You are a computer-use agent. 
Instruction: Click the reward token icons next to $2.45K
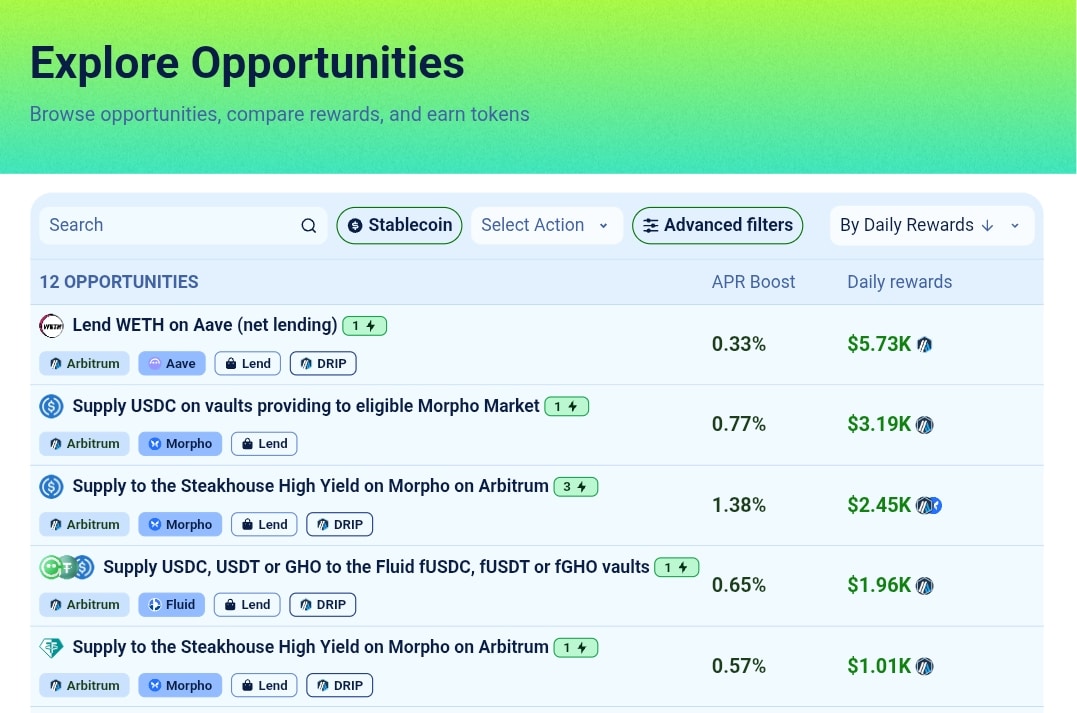click(929, 506)
